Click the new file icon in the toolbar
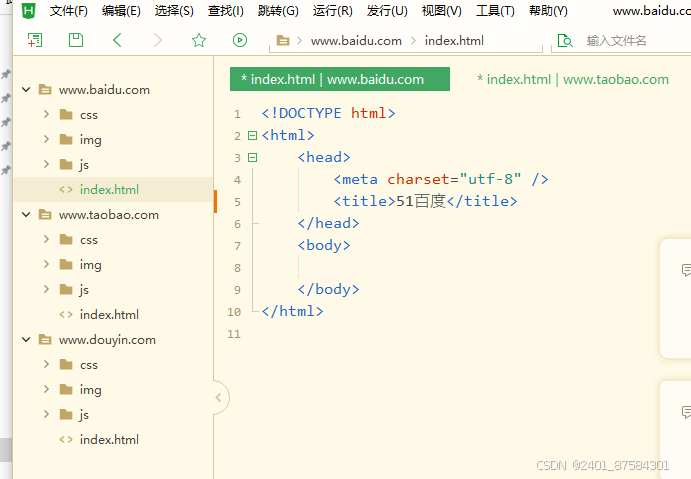Viewport: 691px width, 479px height. (35, 40)
